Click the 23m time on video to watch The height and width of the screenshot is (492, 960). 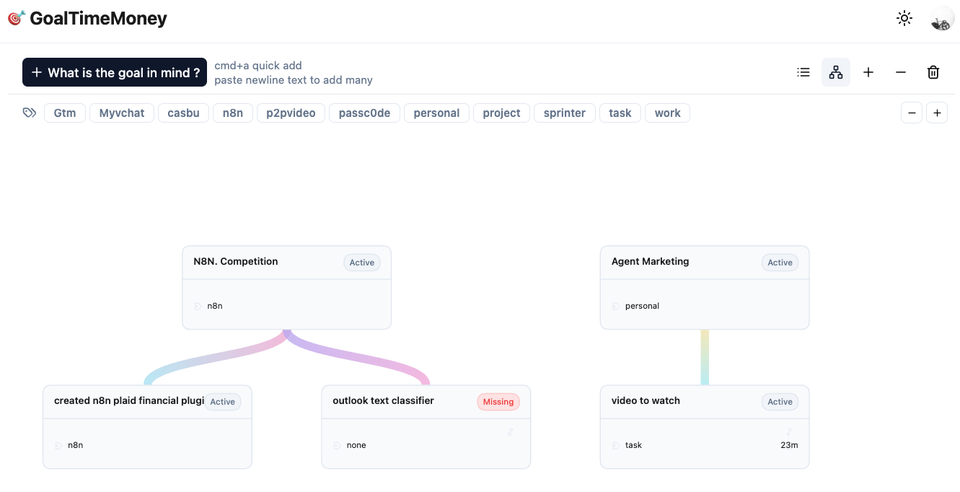pos(789,445)
